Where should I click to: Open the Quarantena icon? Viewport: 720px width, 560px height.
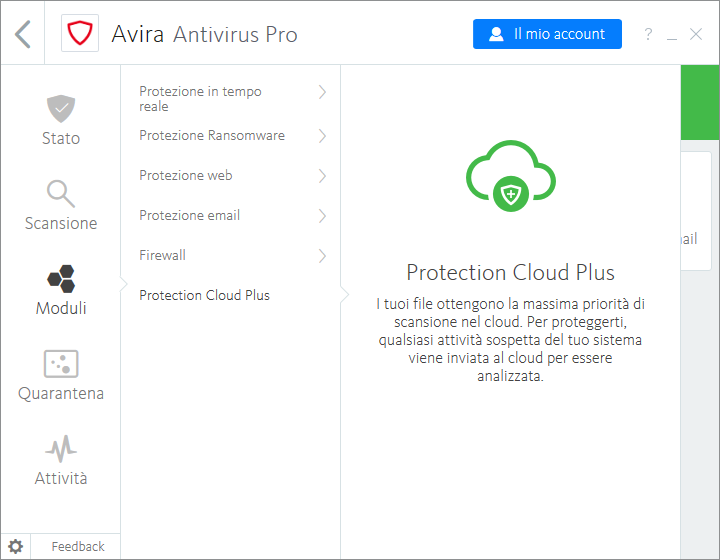click(61, 363)
